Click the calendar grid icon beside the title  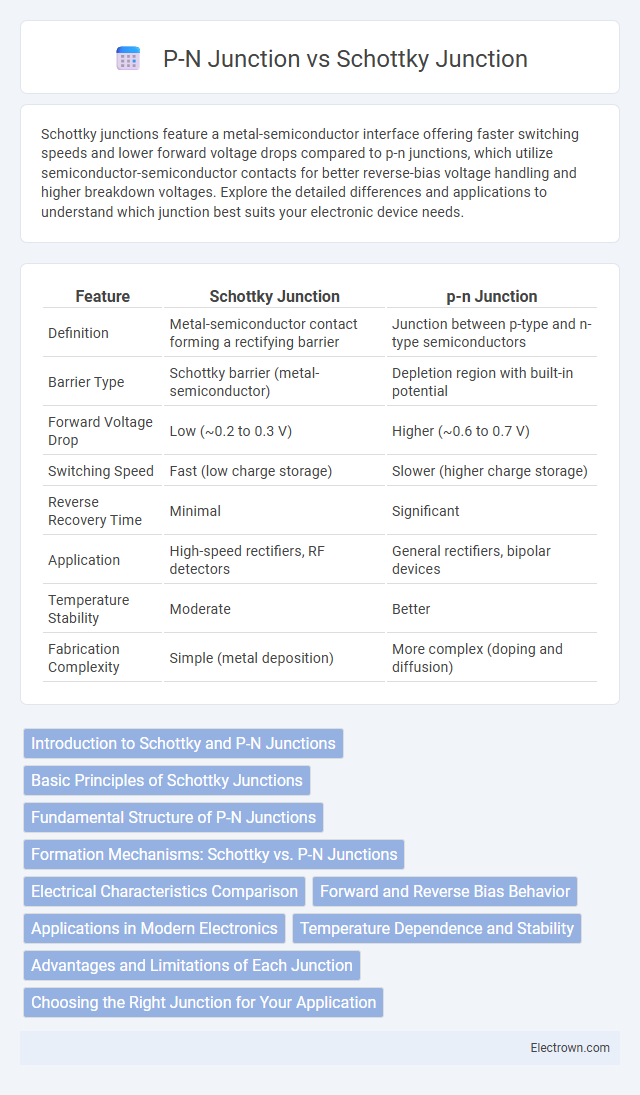[x=128, y=59]
